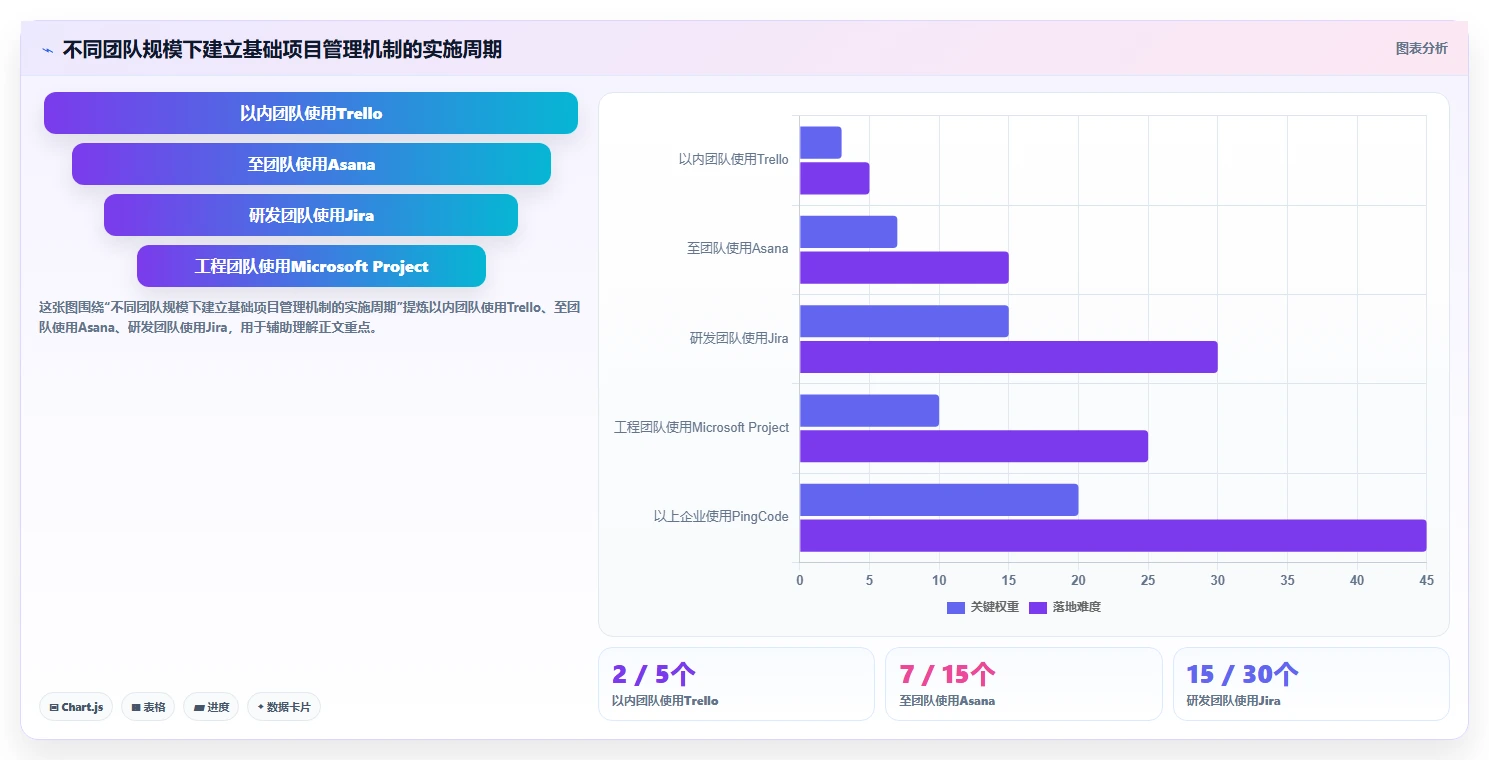Image resolution: width=1489 pixels, height=760 pixels.
Task: Click the 至团队使用Asana caption in the stat card
Action: tap(947, 701)
